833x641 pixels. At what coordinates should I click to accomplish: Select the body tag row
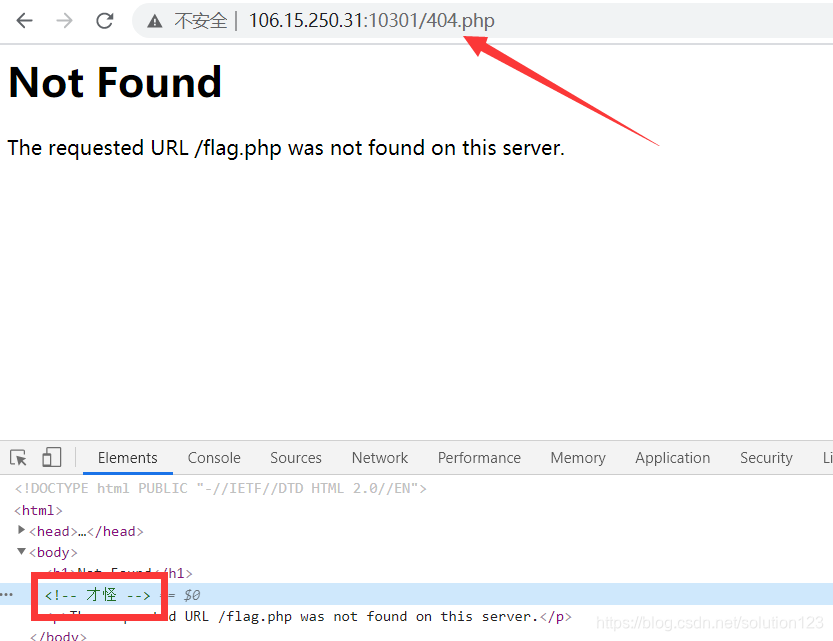pos(53,553)
